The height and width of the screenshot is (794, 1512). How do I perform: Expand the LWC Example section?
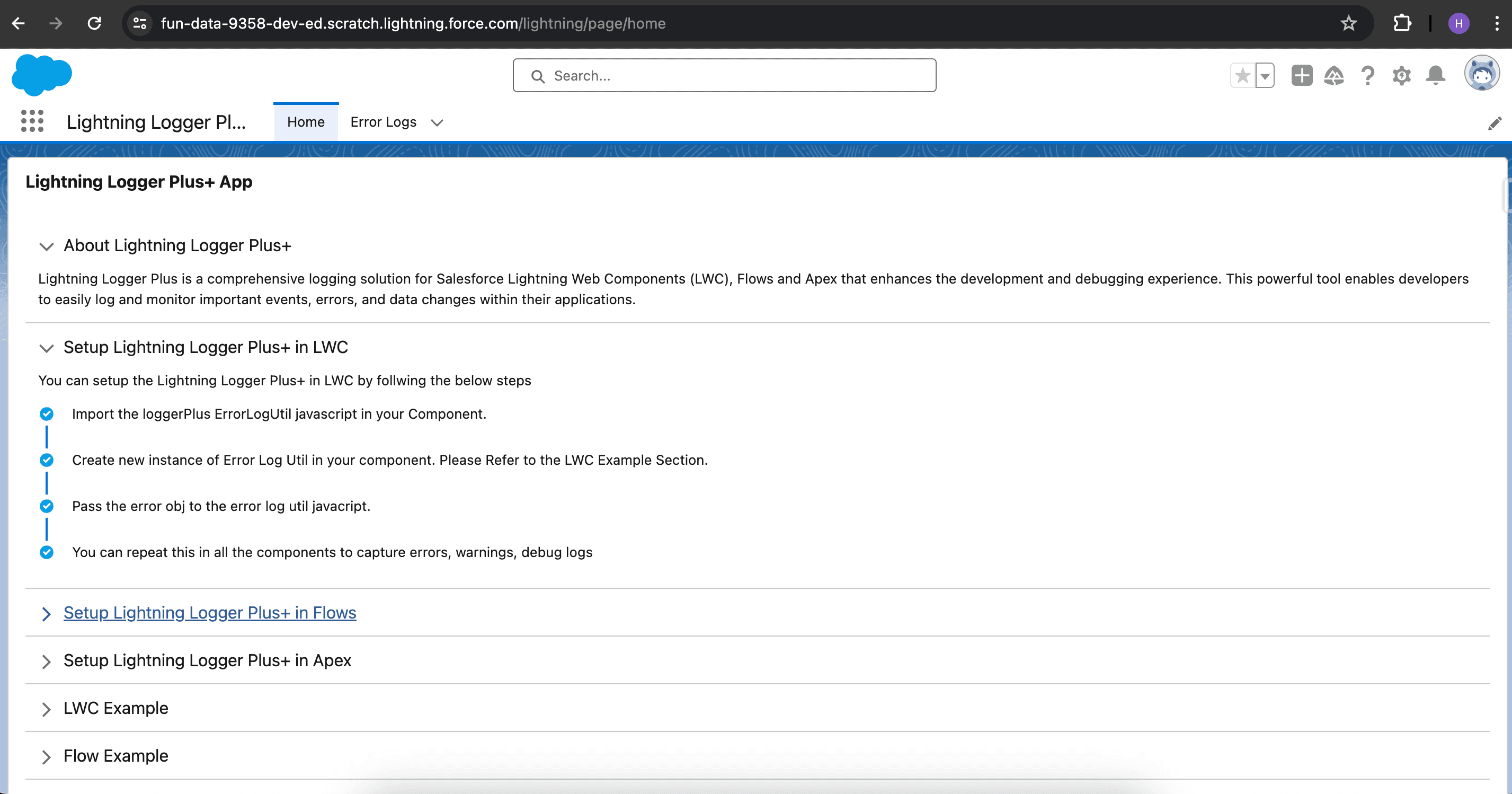click(x=115, y=708)
